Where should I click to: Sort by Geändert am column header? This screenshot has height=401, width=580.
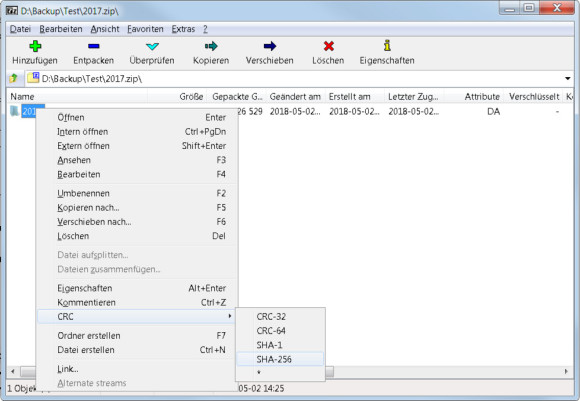pyautogui.click(x=296, y=97)
